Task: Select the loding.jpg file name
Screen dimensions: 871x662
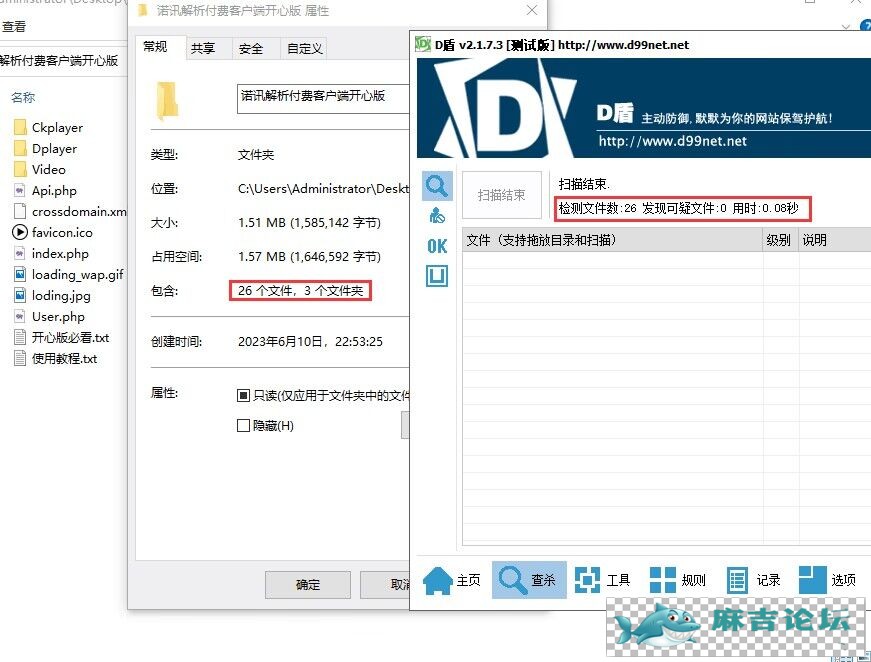Action: pos(61,295)
